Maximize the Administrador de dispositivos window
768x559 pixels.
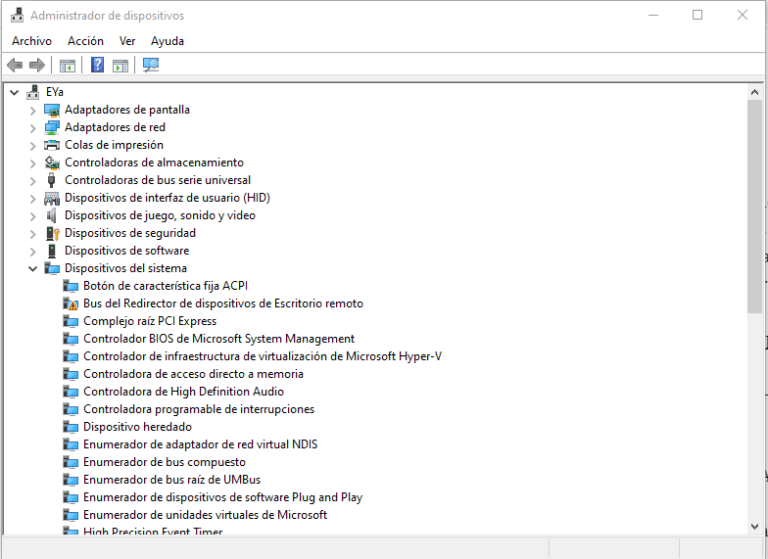(697, 15)
